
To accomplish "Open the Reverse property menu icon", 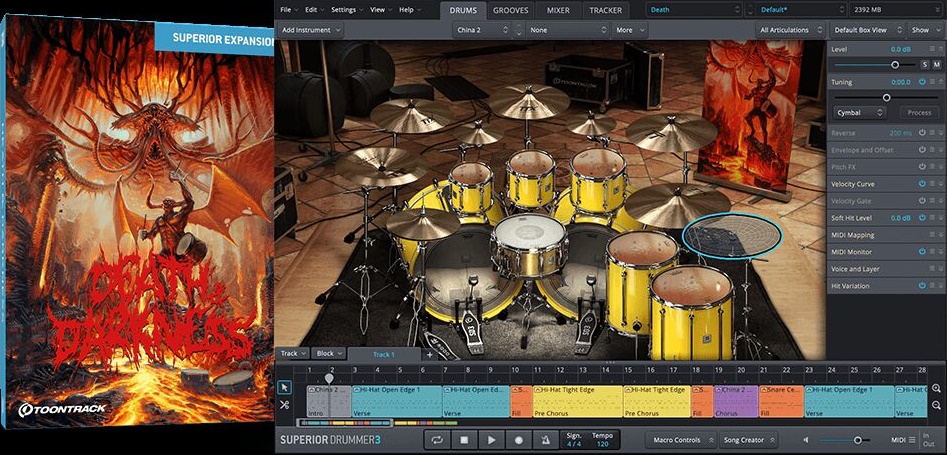I will pos(932,132).
